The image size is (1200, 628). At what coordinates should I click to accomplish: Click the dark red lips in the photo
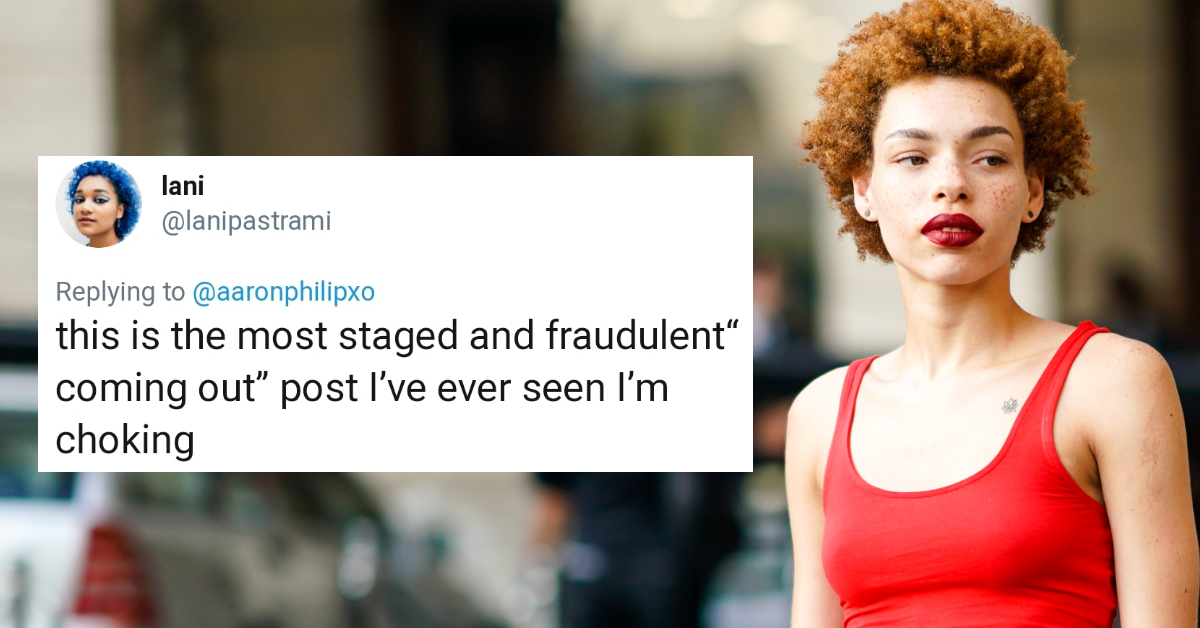(x=951, y=229)
